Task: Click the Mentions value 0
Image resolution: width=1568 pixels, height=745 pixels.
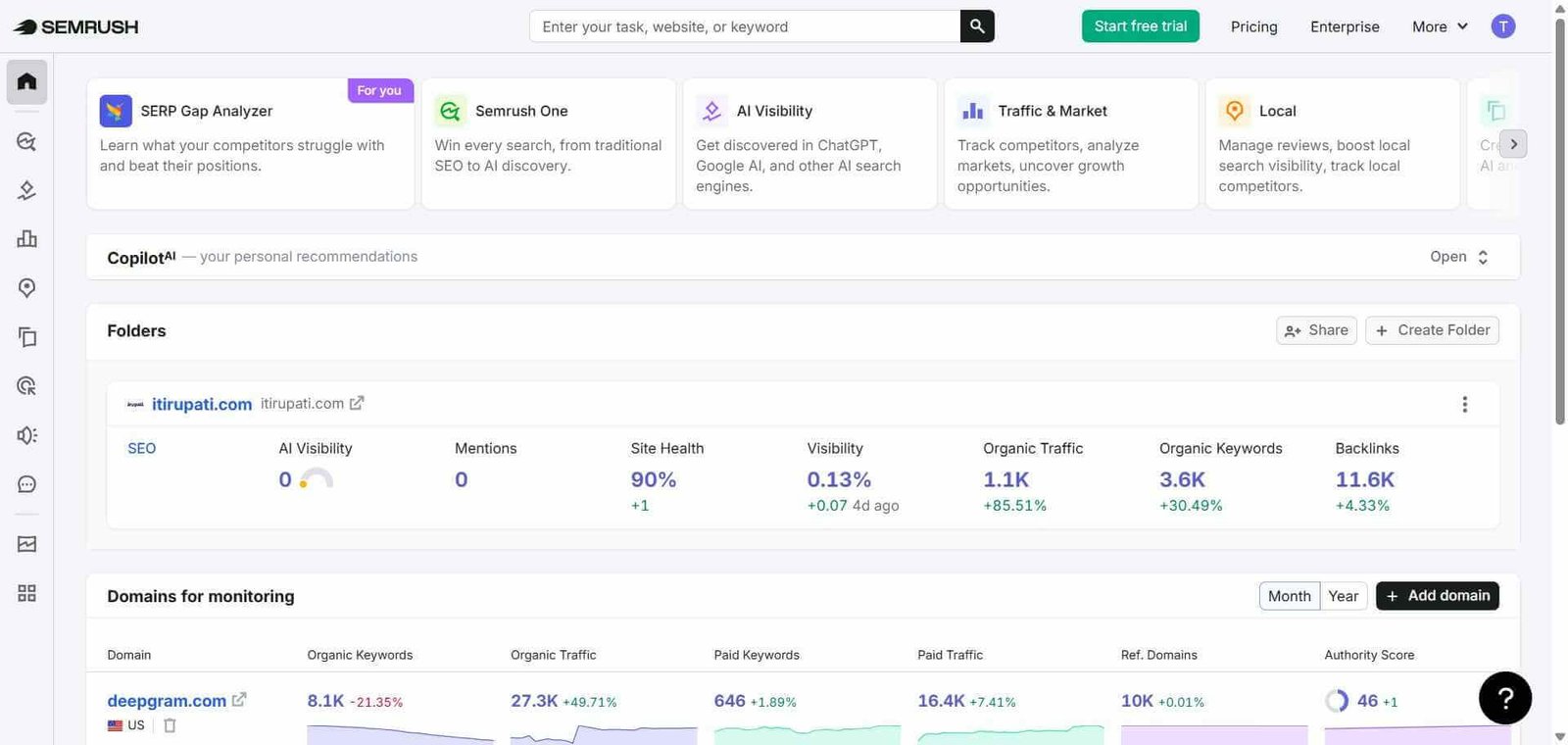Action: click(461, 479)
